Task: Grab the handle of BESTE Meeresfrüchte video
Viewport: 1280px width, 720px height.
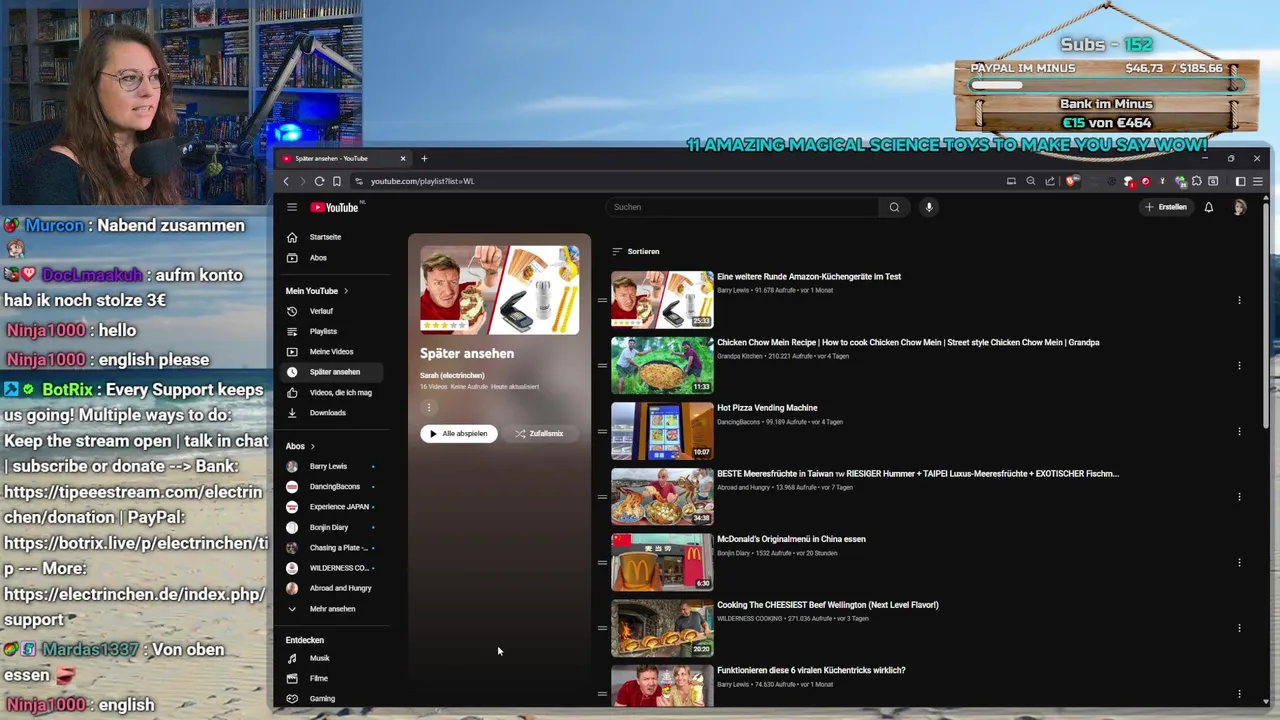Action: click(x=602, y=496)
